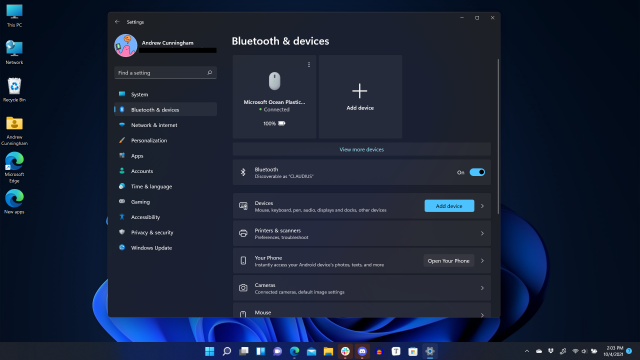The image size is (640, 360).
Task: Select the Network desktop icon
Action: pyautogui.click(x=14, y=53)
